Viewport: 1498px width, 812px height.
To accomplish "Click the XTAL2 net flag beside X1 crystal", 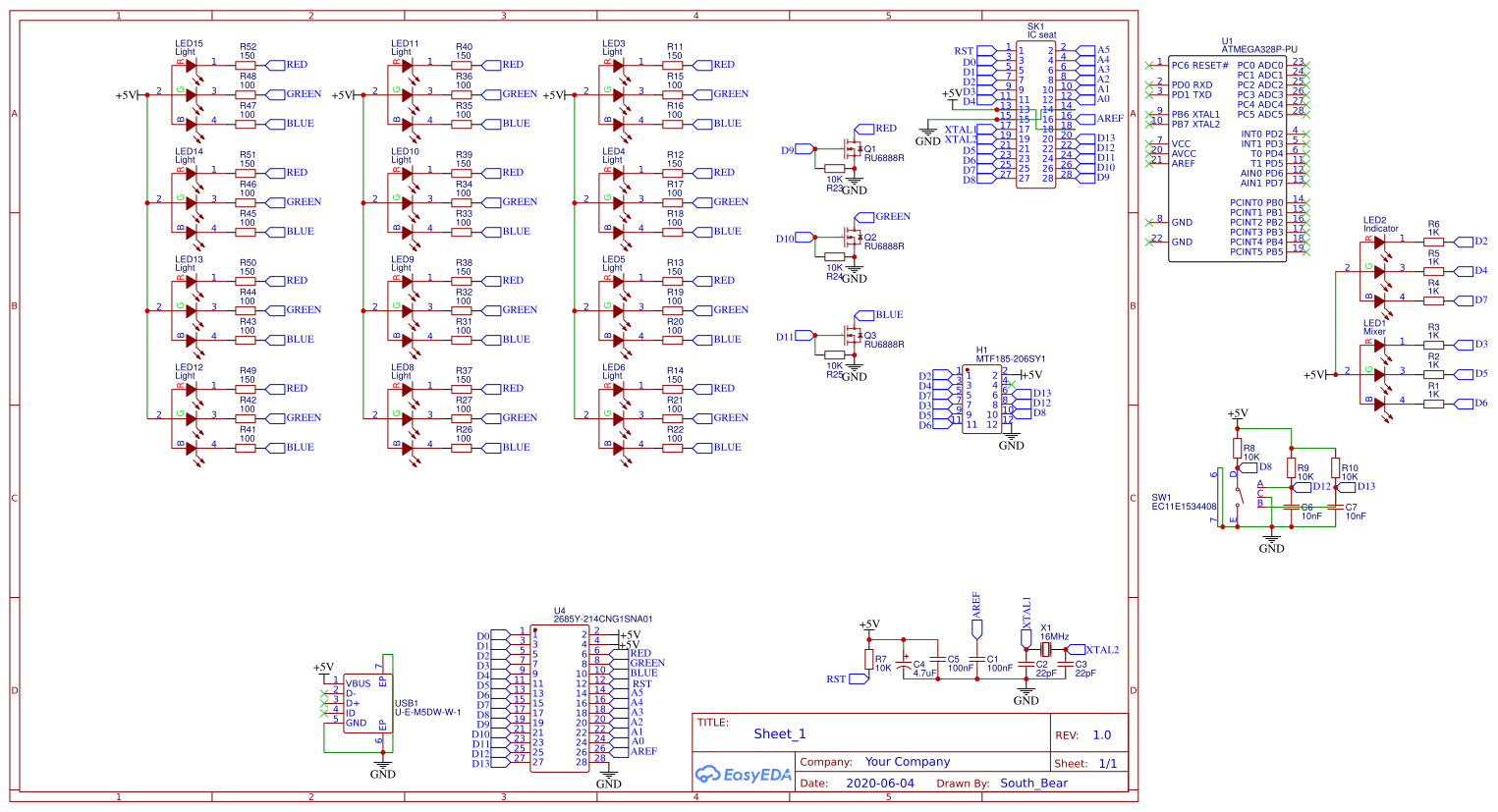I will tap(1093, 650).
